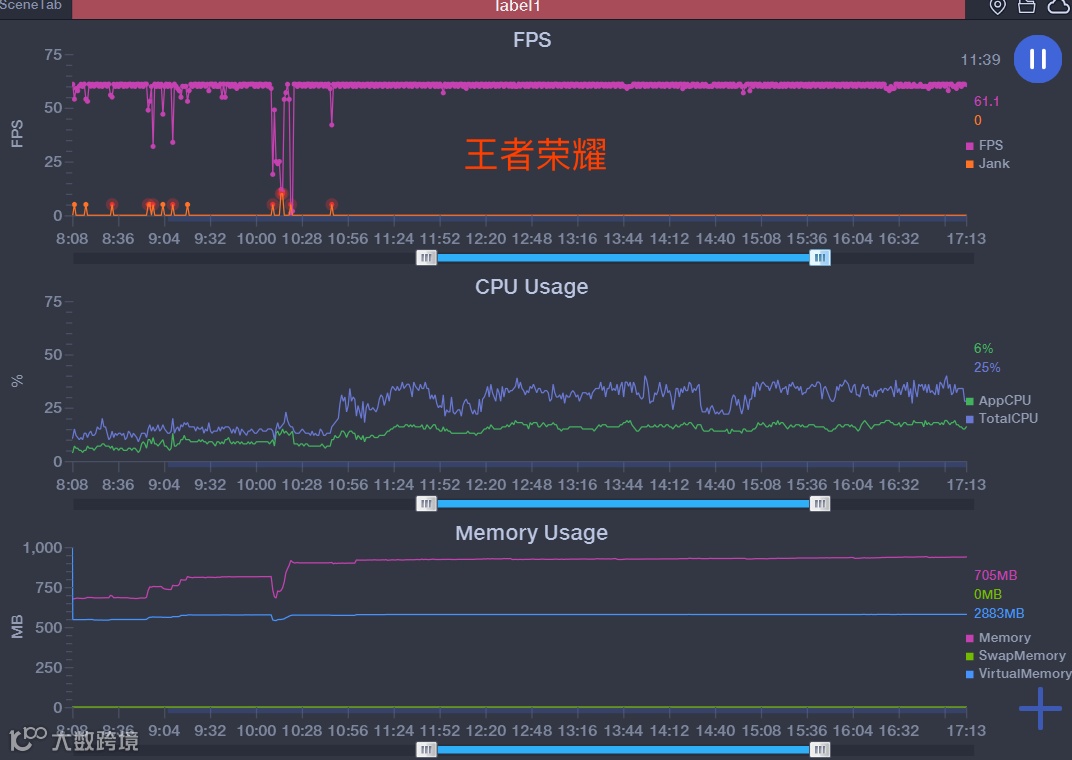The height and width of the screenshot is (760, 1072).
Task: Pause recording with the blue pause button
Action: 1037,59
